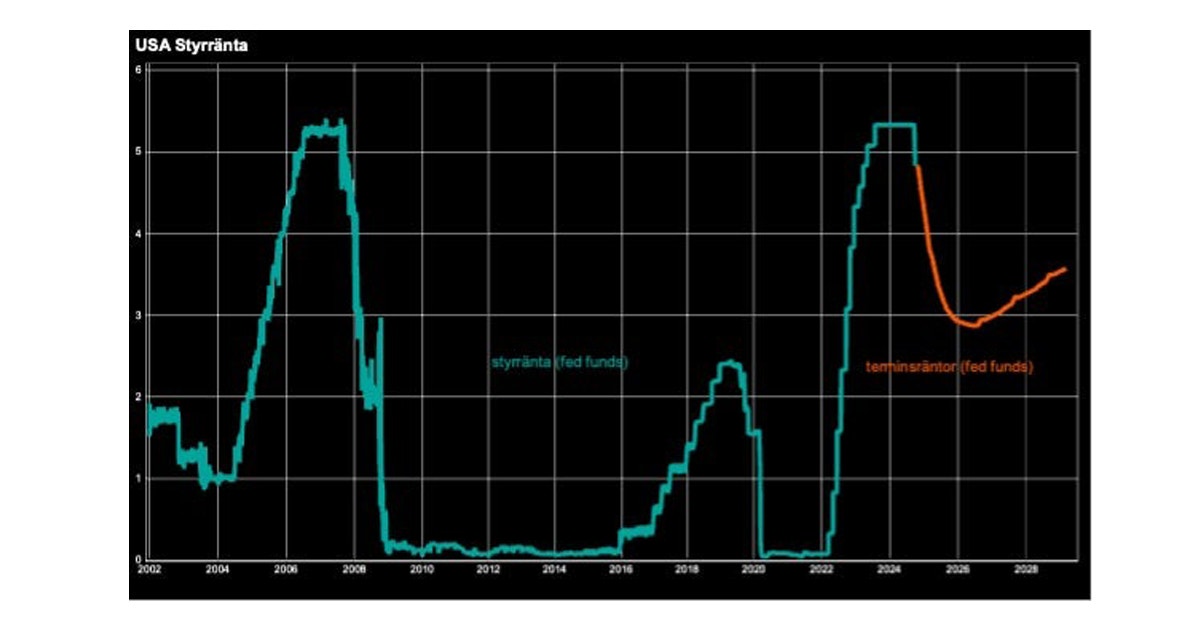The image size is (1200, 630).
Task: Click the 2004 x-axis year label
Action: pyautogui.click(x=217, y=570)
